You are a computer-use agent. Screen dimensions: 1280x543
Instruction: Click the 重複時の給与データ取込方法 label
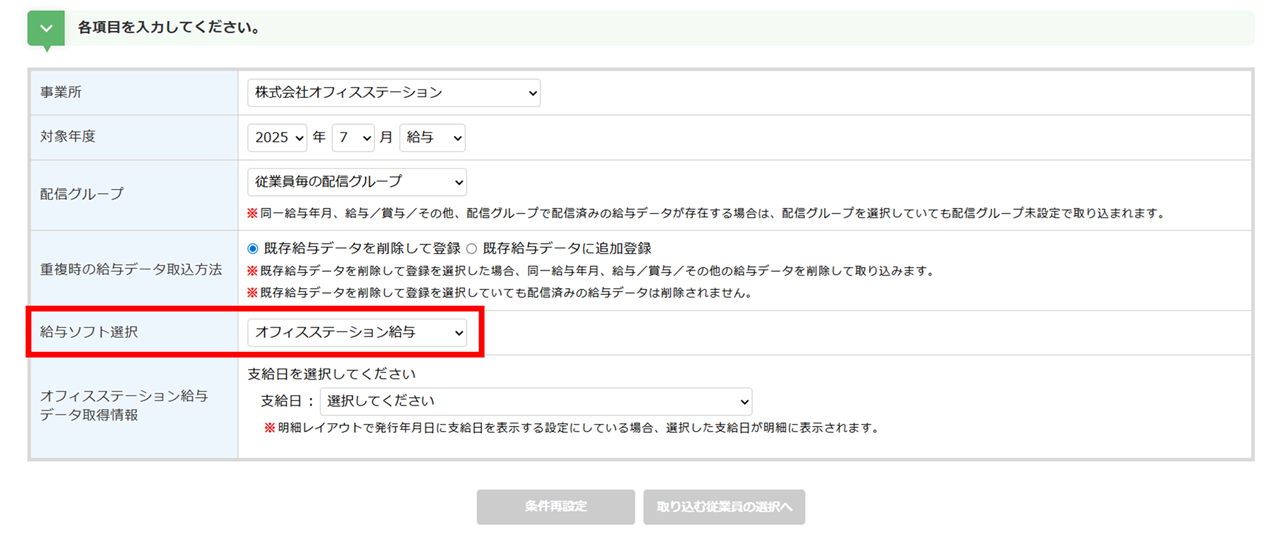(131, 270)
